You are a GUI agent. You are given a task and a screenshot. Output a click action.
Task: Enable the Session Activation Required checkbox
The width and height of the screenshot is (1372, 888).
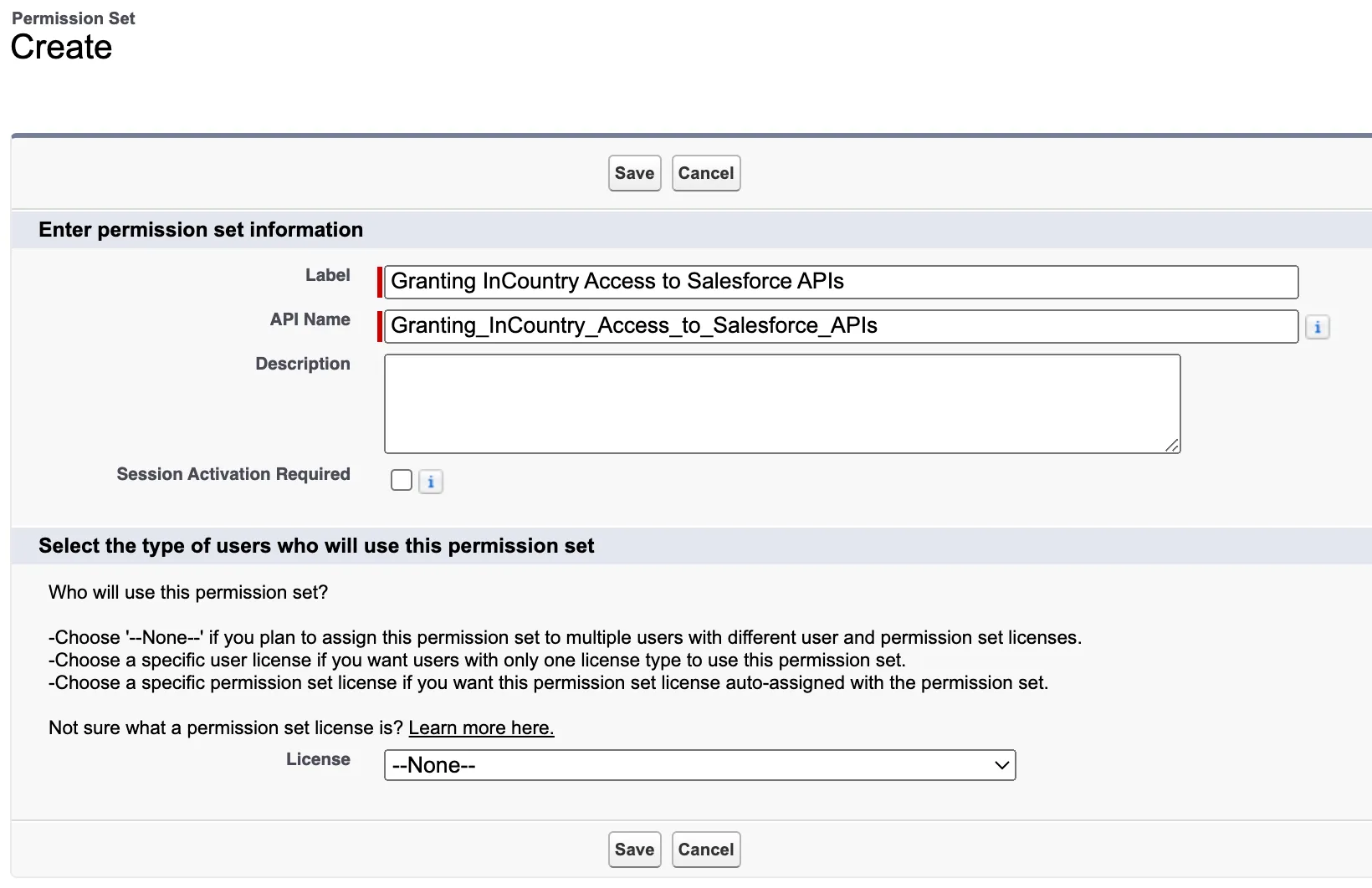click(402, 480)
